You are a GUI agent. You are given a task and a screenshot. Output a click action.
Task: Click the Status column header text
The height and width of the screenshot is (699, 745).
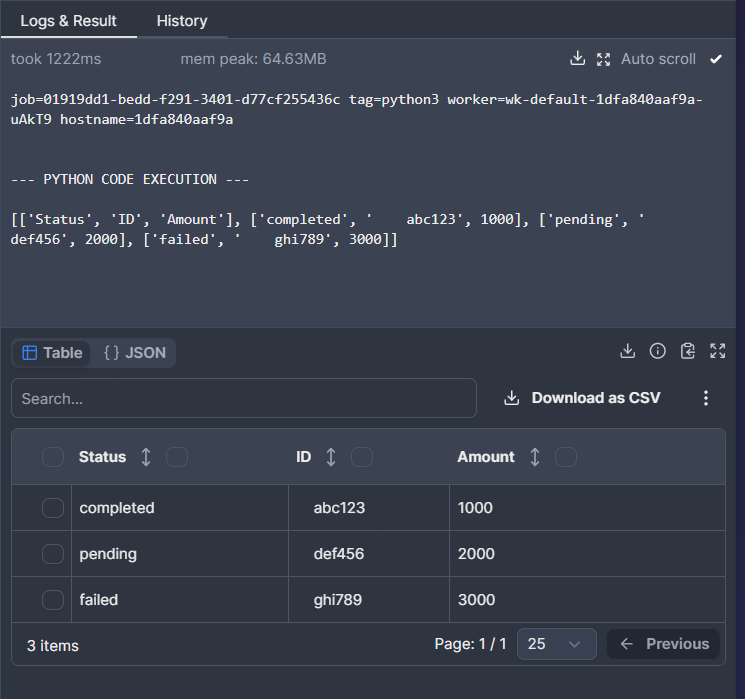[x=102, y=457]
